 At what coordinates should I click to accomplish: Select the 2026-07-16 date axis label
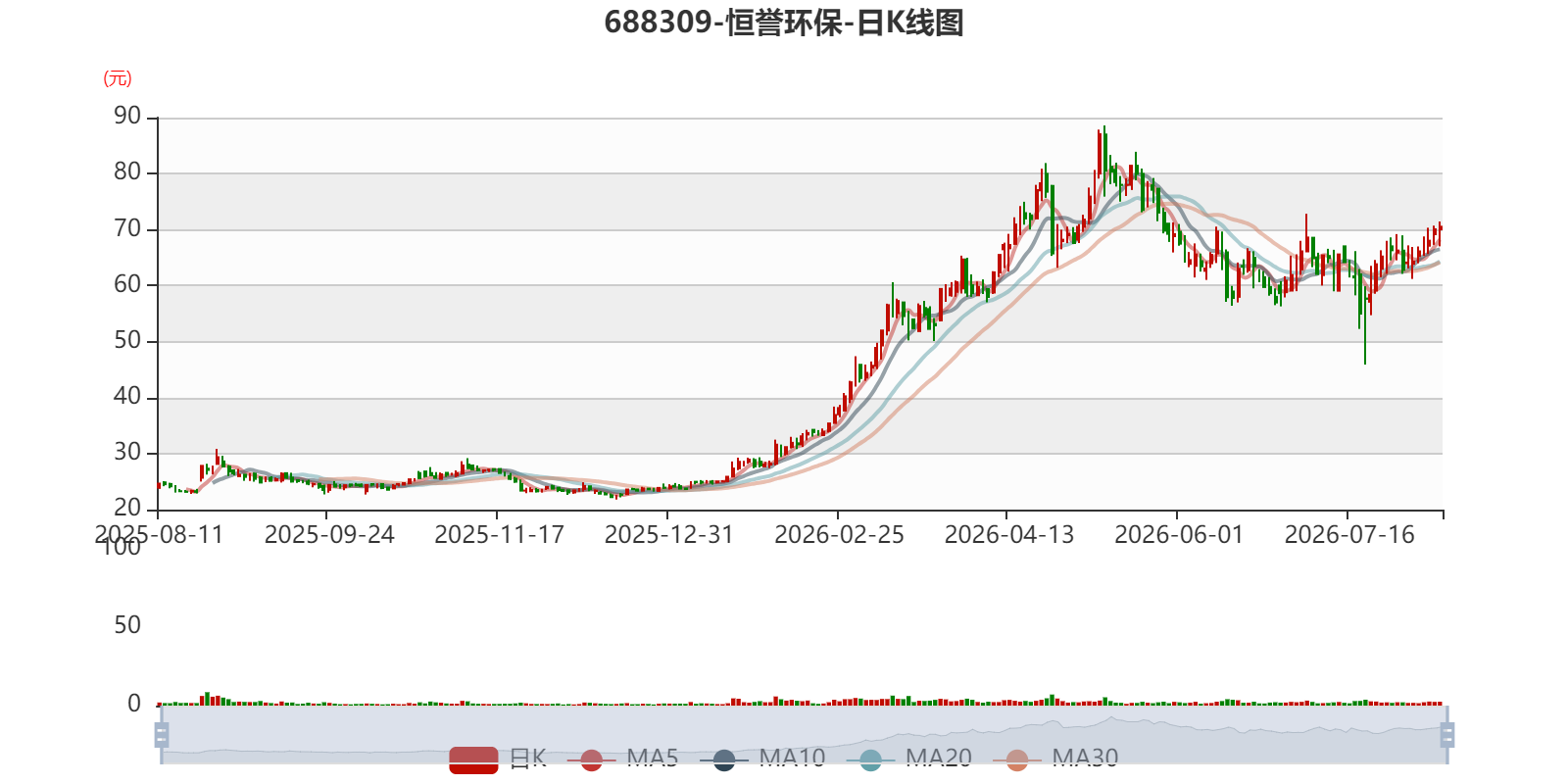(1348, 535)
